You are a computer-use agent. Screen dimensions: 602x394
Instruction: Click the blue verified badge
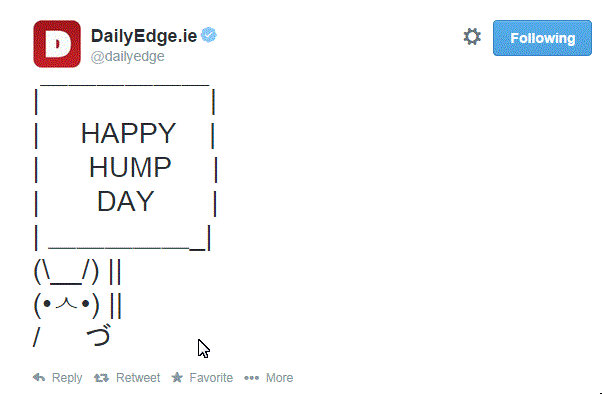click(209, 35)
